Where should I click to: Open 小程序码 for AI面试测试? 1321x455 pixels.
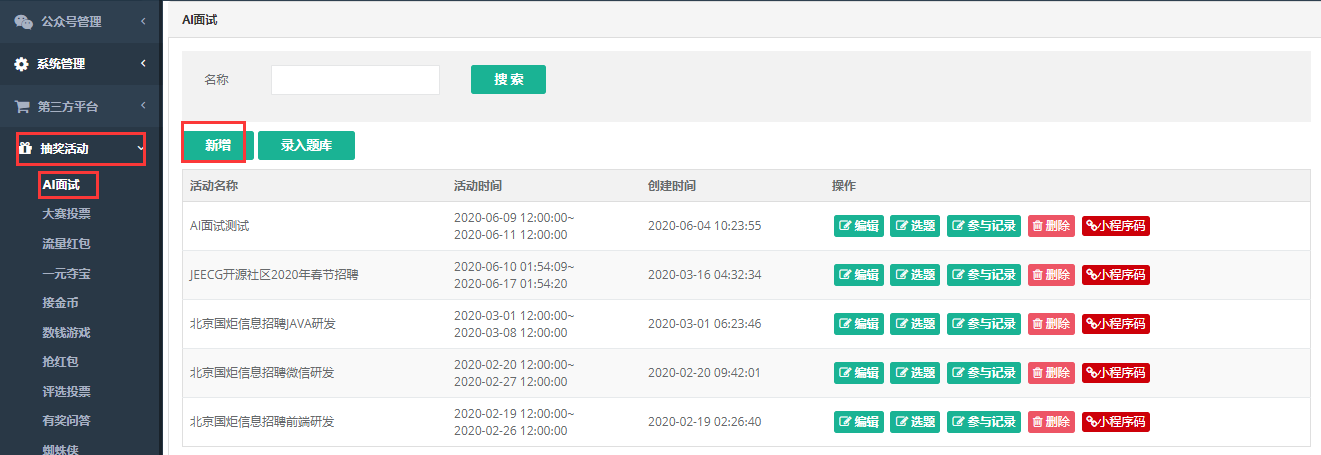pos(1116,226)
